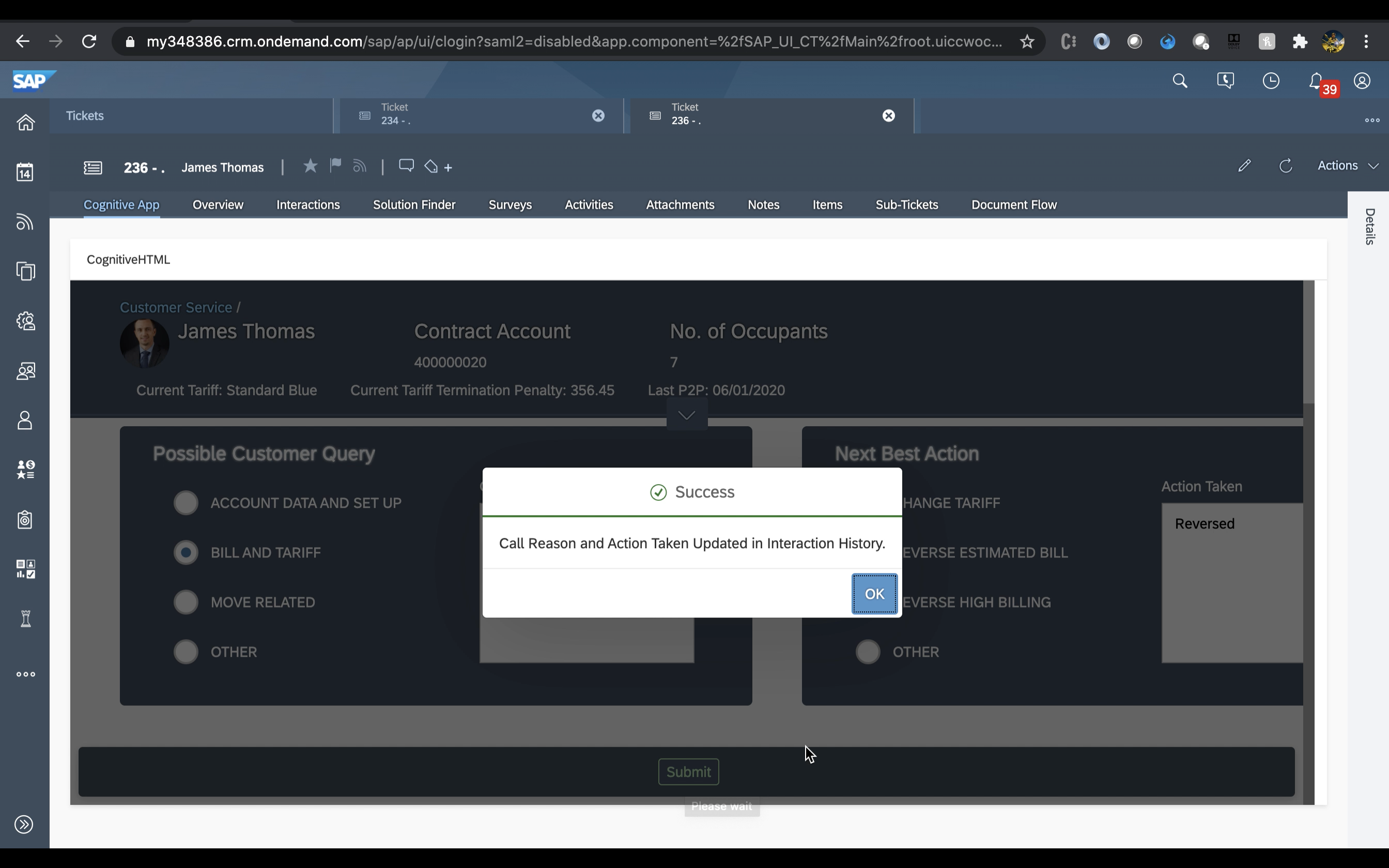Select MOVE RELATED radio option

(x=186, y=602)
